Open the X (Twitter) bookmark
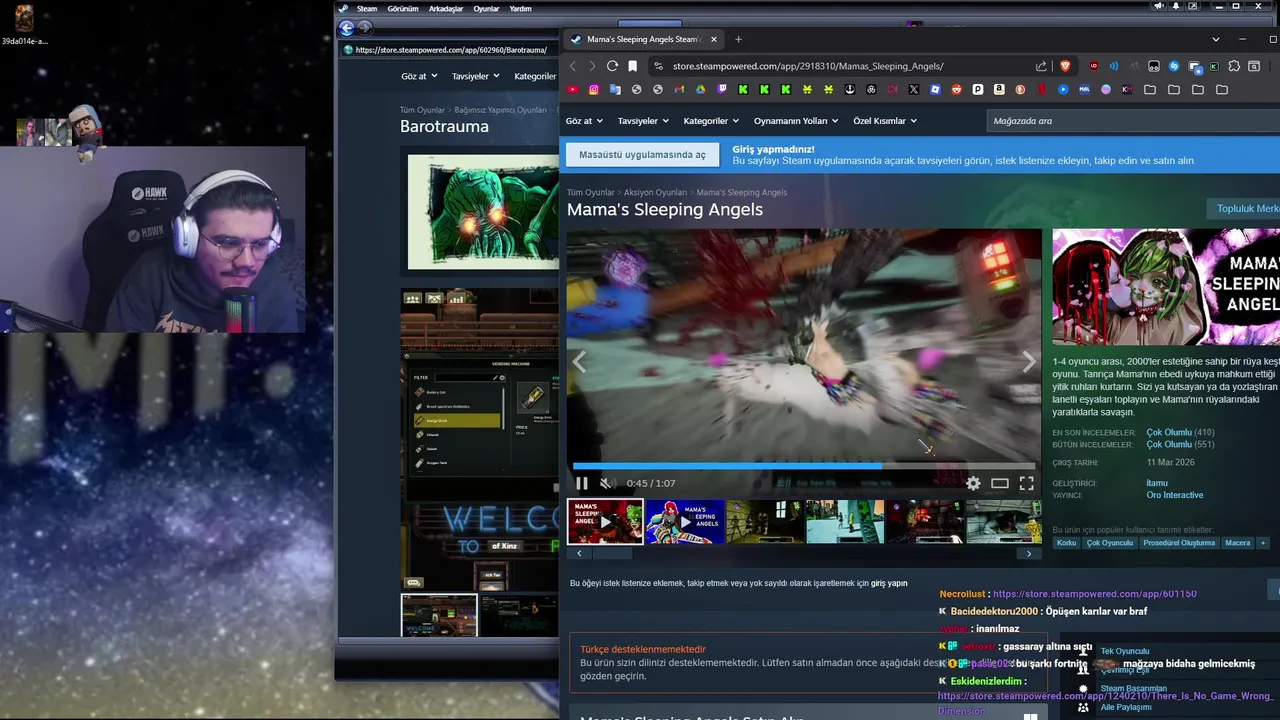1280x720 pixels. 913,90
